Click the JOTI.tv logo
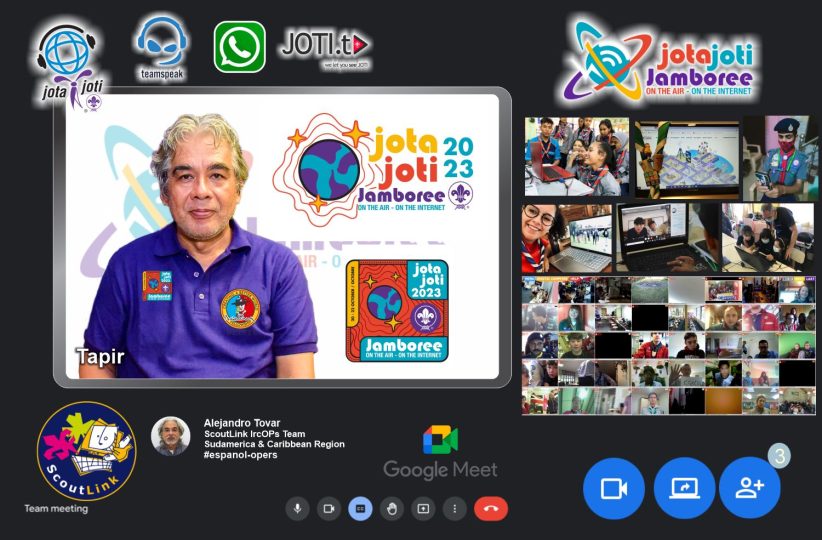This screenshot has height=540, width=822. [325, 48]
